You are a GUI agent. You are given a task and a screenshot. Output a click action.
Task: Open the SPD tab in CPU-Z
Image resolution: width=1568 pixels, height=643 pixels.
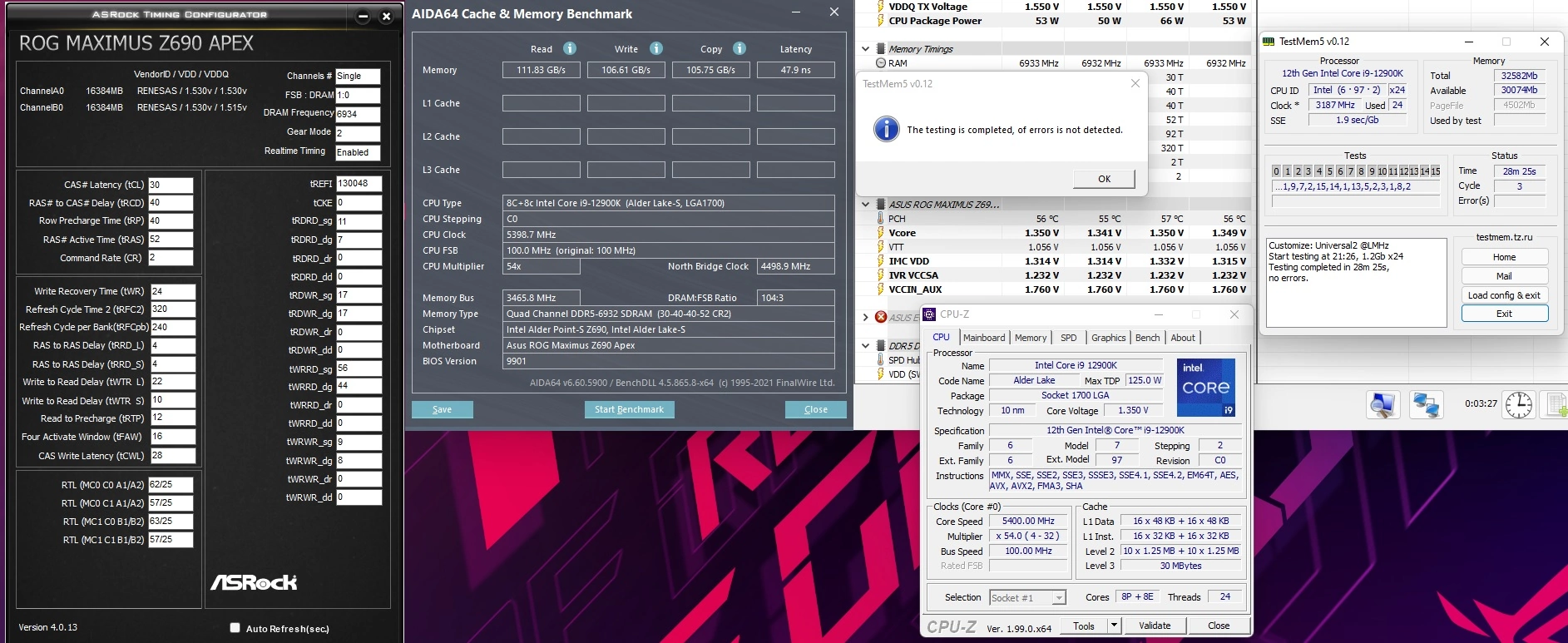point(1069,338)
